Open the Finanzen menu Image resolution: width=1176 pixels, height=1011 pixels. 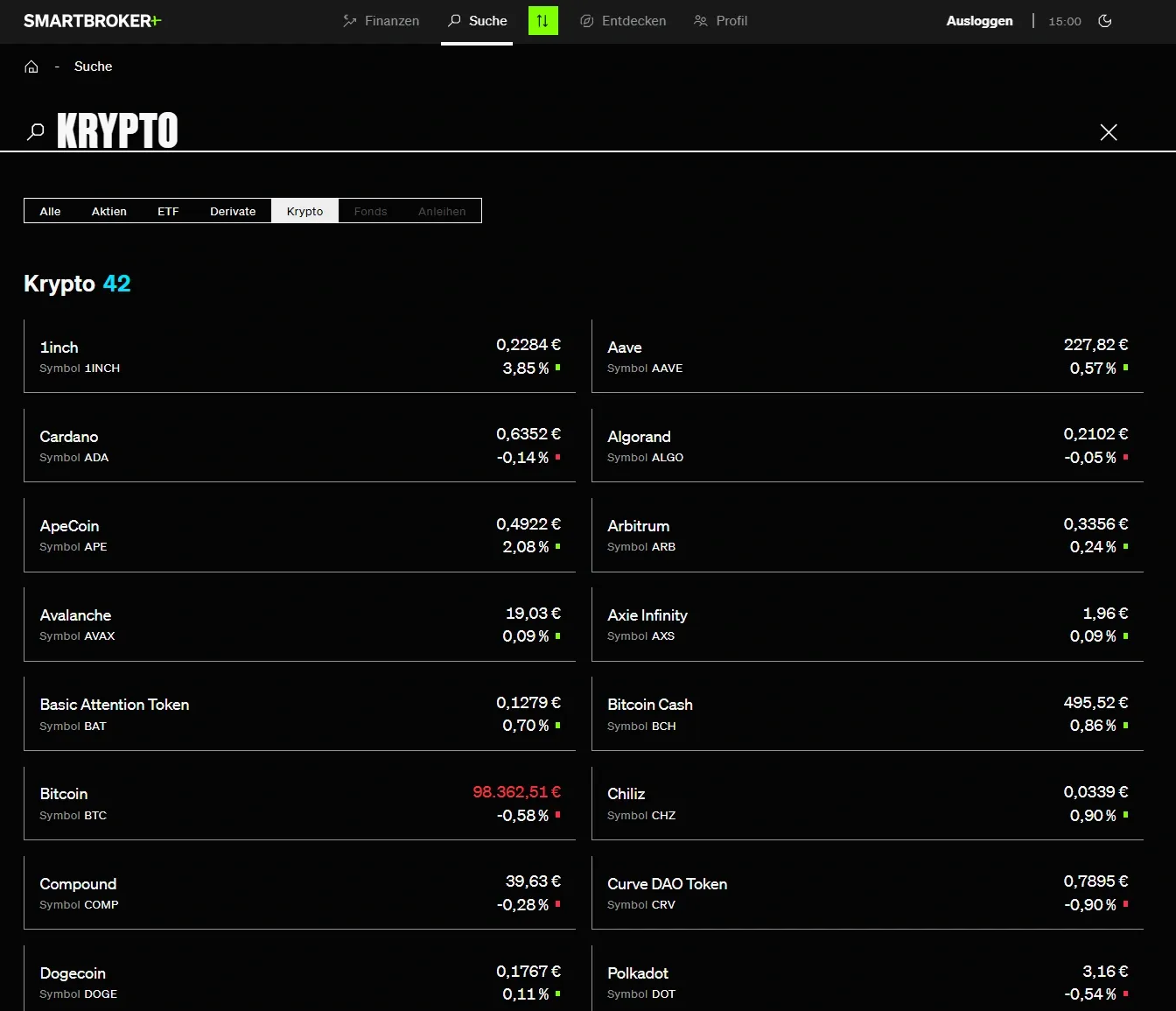[381, 21]
